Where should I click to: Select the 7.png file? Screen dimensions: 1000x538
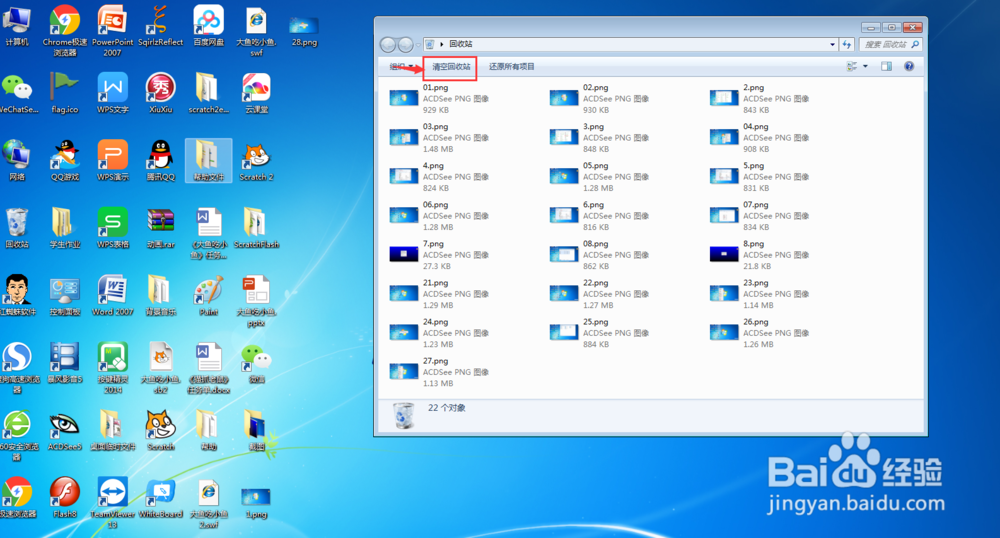click(x=440, y=254)
